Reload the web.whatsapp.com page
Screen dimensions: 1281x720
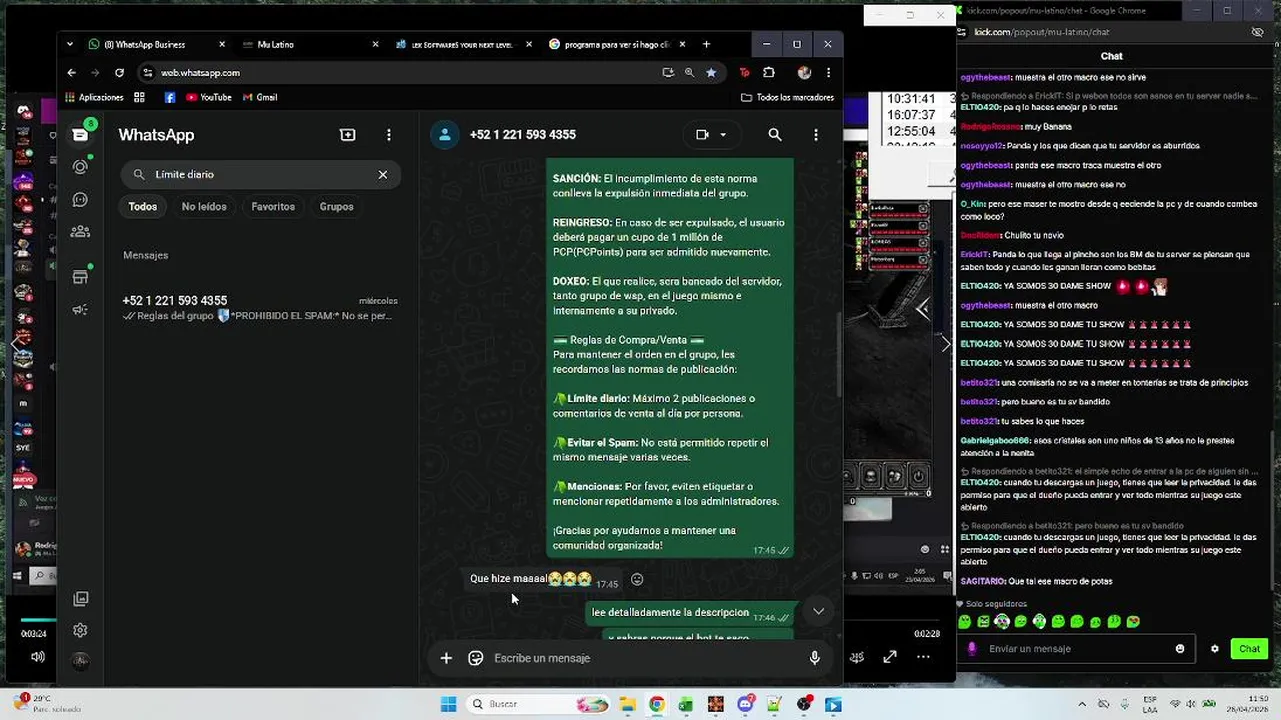tap(119, 73)
